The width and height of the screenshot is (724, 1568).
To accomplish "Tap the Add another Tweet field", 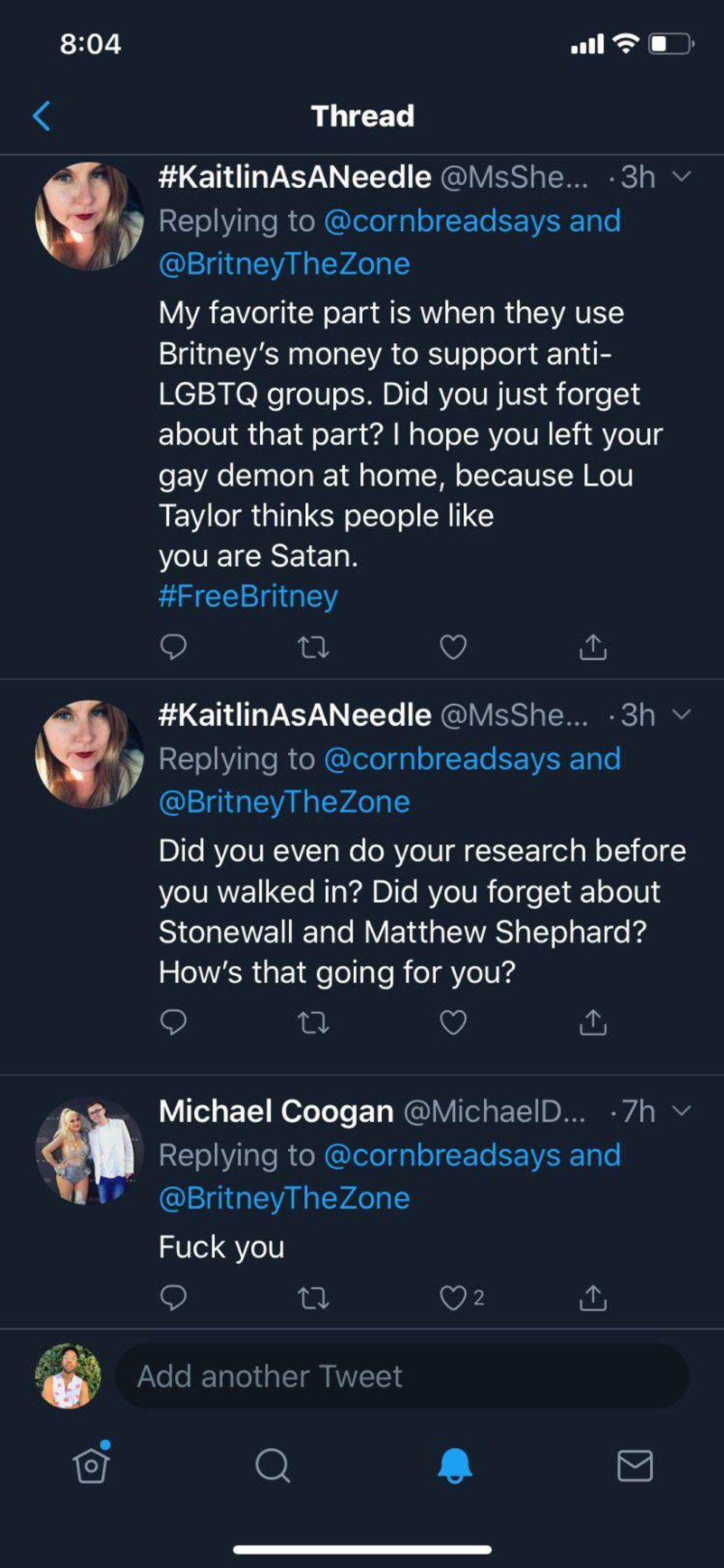I will click(x=402, y=1377).
